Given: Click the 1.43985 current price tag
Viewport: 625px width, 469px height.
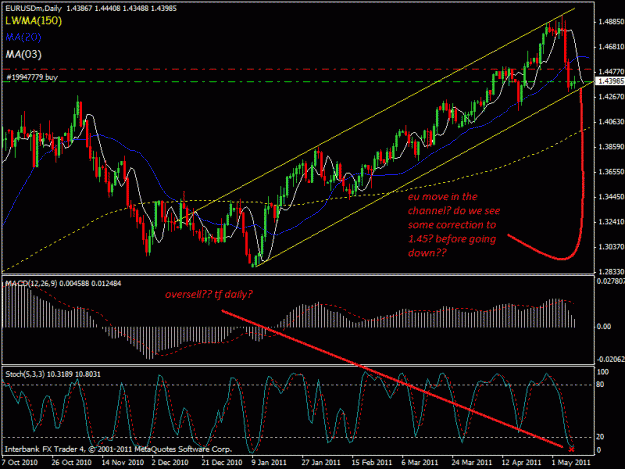Looking at the screenshot, I should pyautogui.click(x=610, y=81).
